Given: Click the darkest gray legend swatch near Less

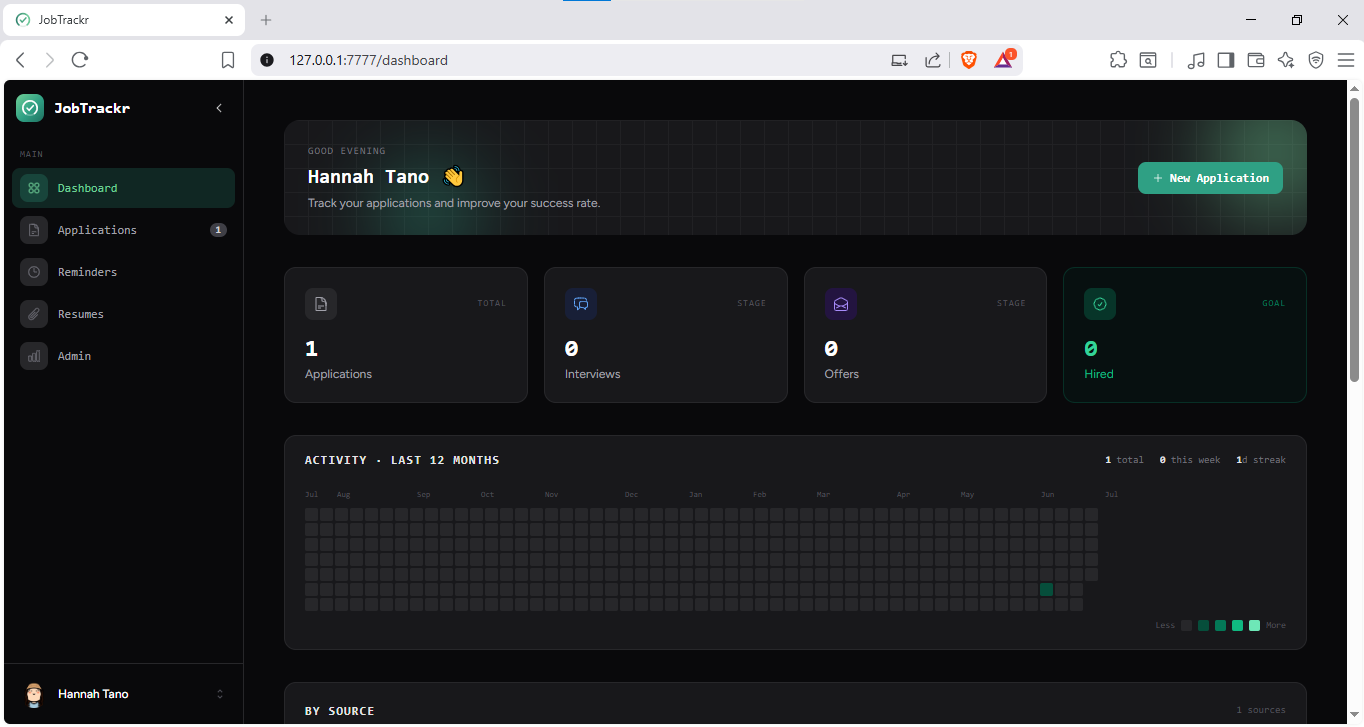Looking at the screenshot, I should (x=1187, y=626).
